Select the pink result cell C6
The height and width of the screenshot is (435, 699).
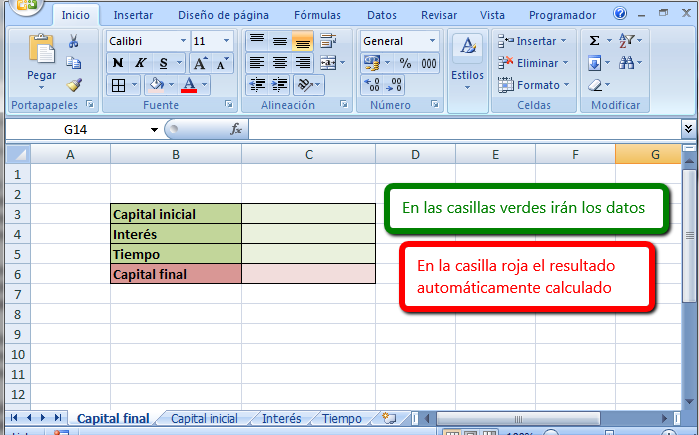(308, 274)
